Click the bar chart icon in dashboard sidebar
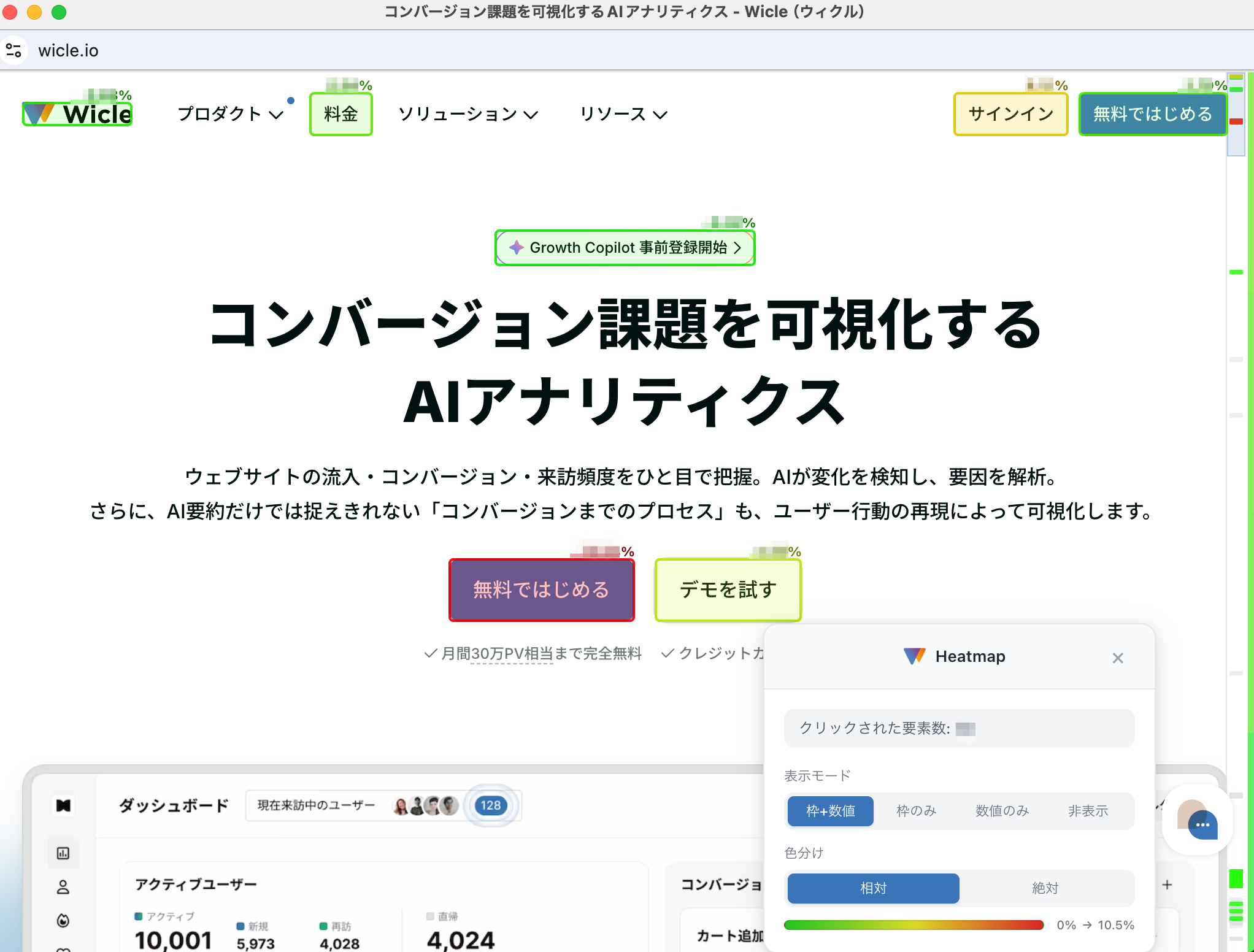 click(x=63, y=853)
